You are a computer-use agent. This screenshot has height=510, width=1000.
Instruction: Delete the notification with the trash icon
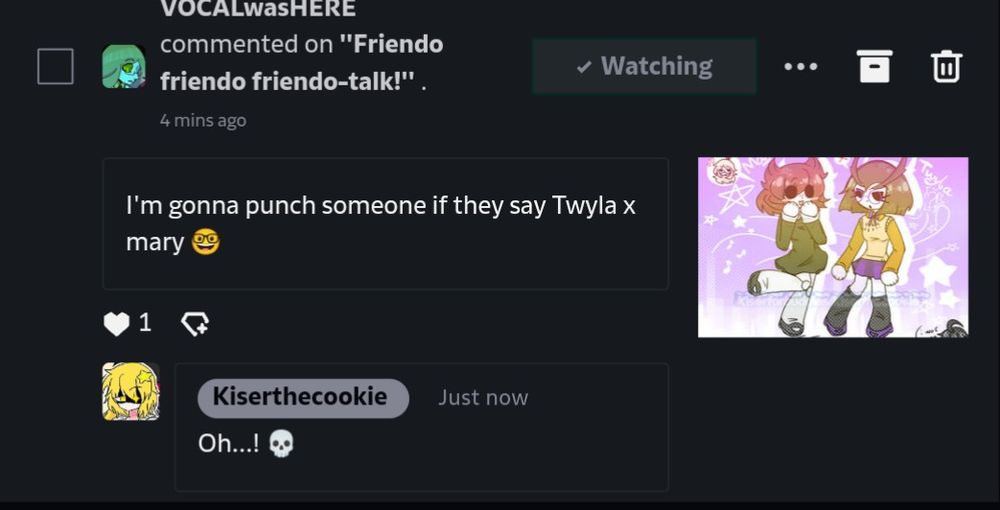tap(946, 66)
